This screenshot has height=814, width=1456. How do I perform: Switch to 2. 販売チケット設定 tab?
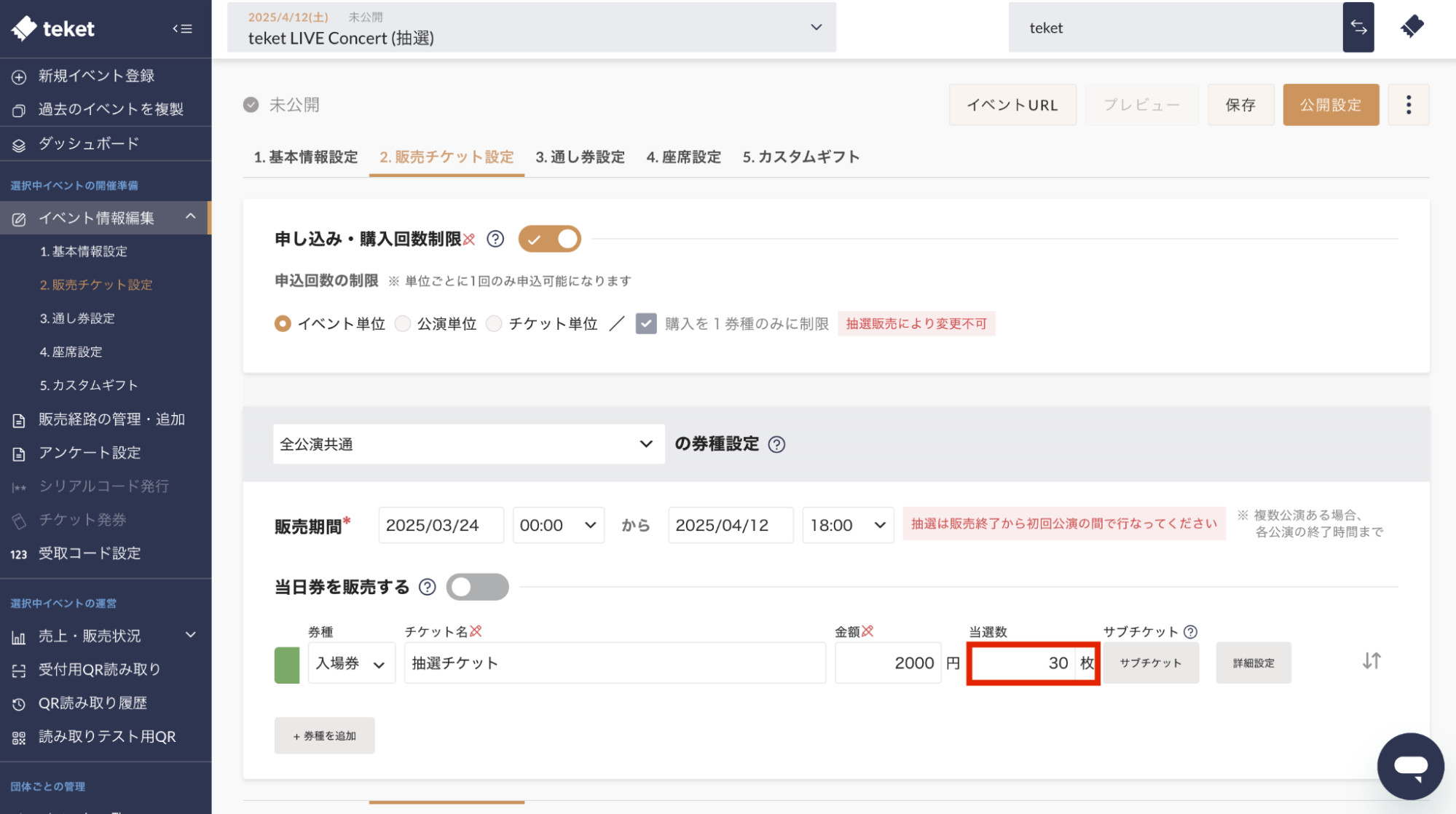point(446,157)
